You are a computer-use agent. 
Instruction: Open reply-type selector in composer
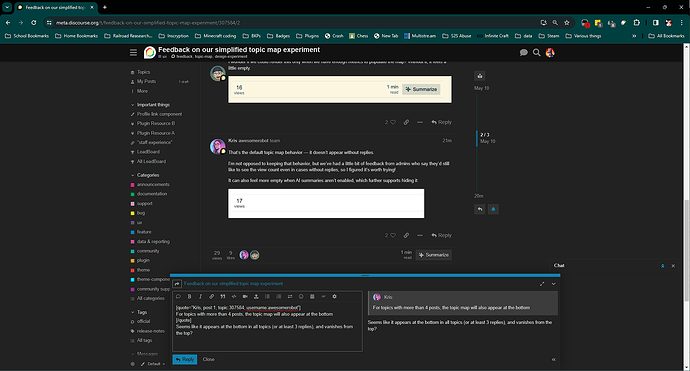tap(177, 284)
